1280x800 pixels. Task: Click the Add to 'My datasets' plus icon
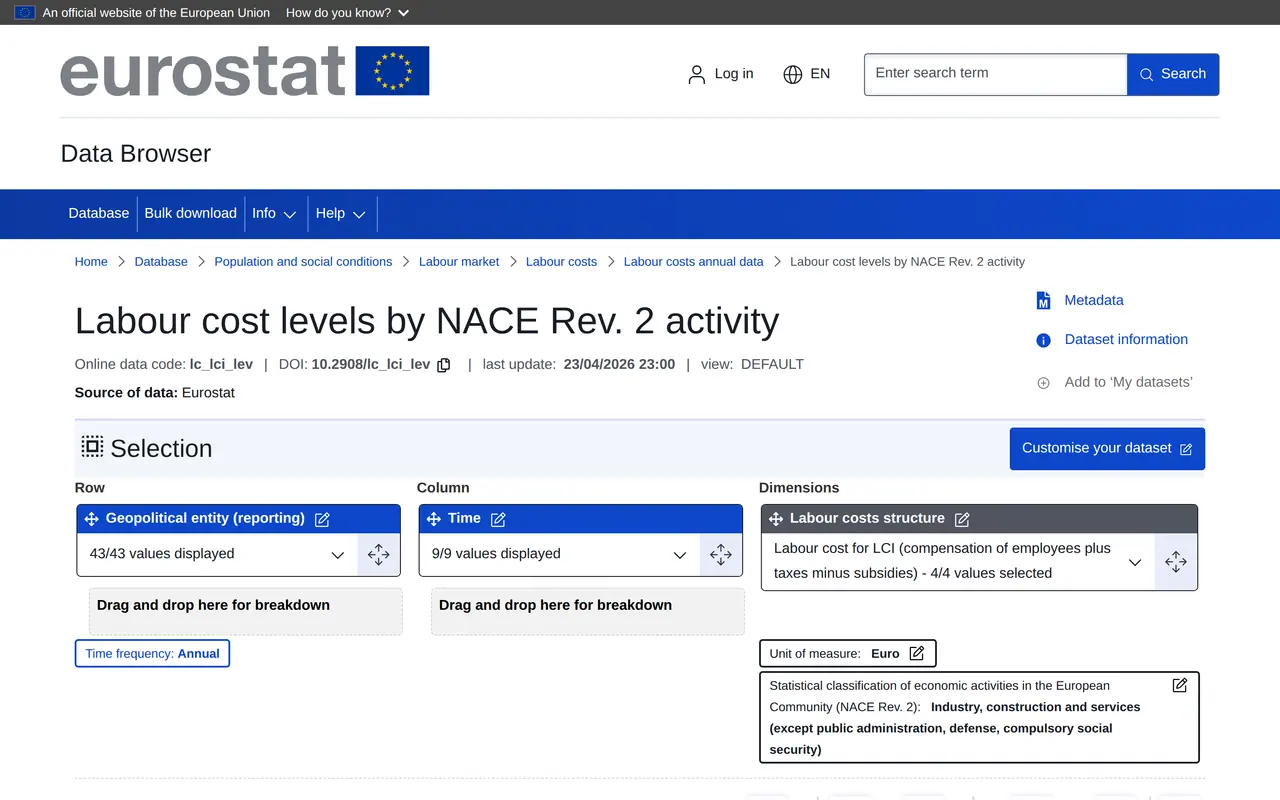pyautogui.click(x=1043, y=383)
